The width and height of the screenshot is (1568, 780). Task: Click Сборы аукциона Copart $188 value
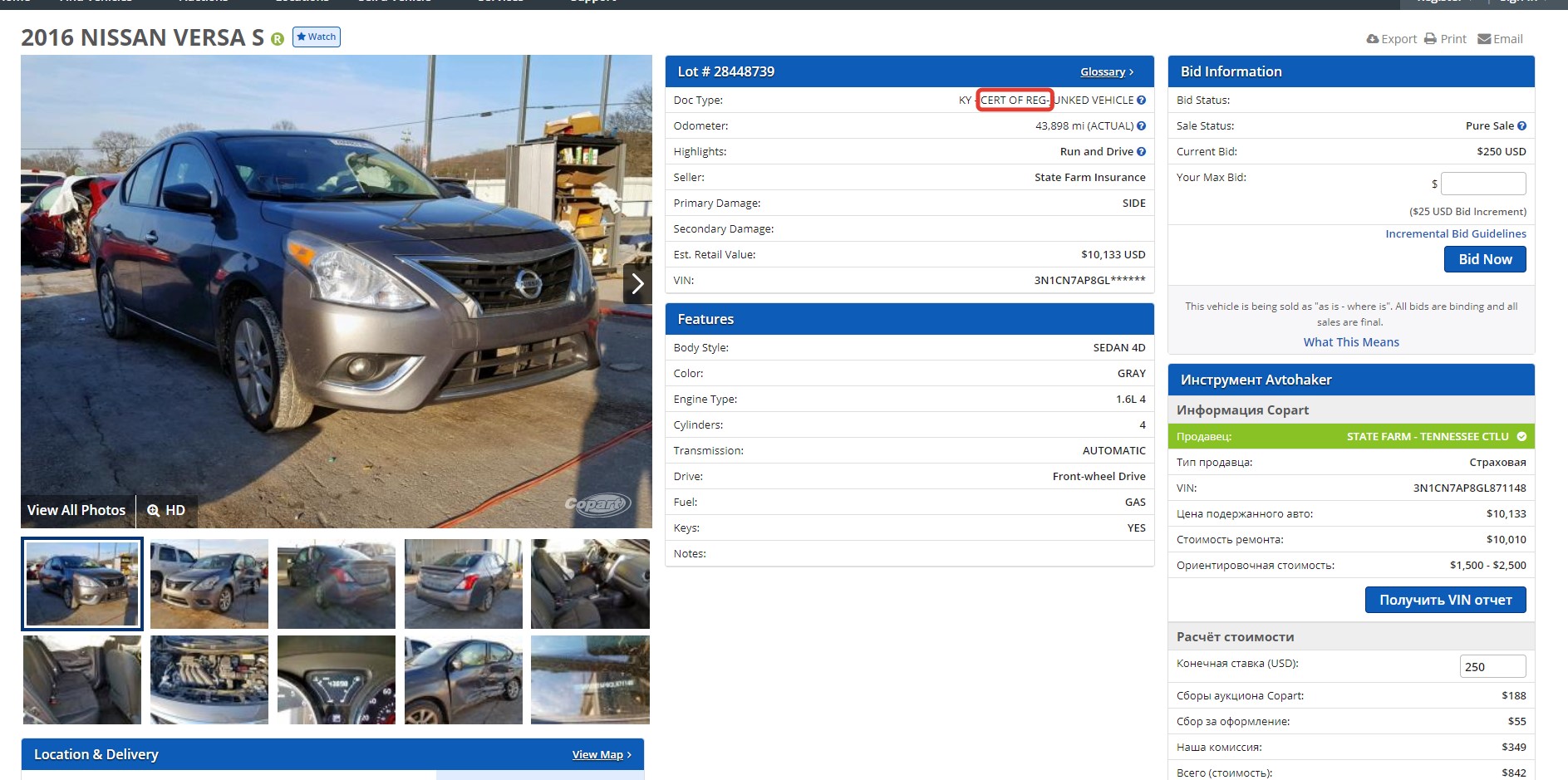[x=1513, y=695]
